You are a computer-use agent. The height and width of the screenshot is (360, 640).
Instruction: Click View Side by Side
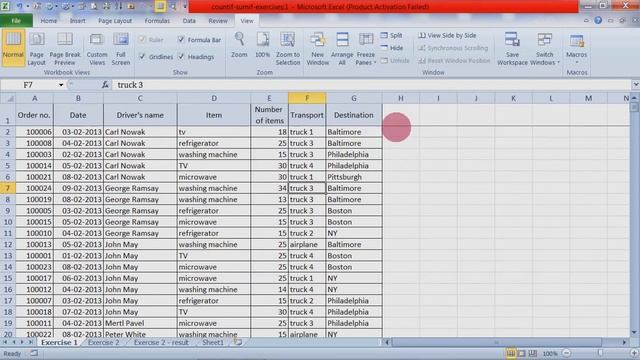[447, 36]
